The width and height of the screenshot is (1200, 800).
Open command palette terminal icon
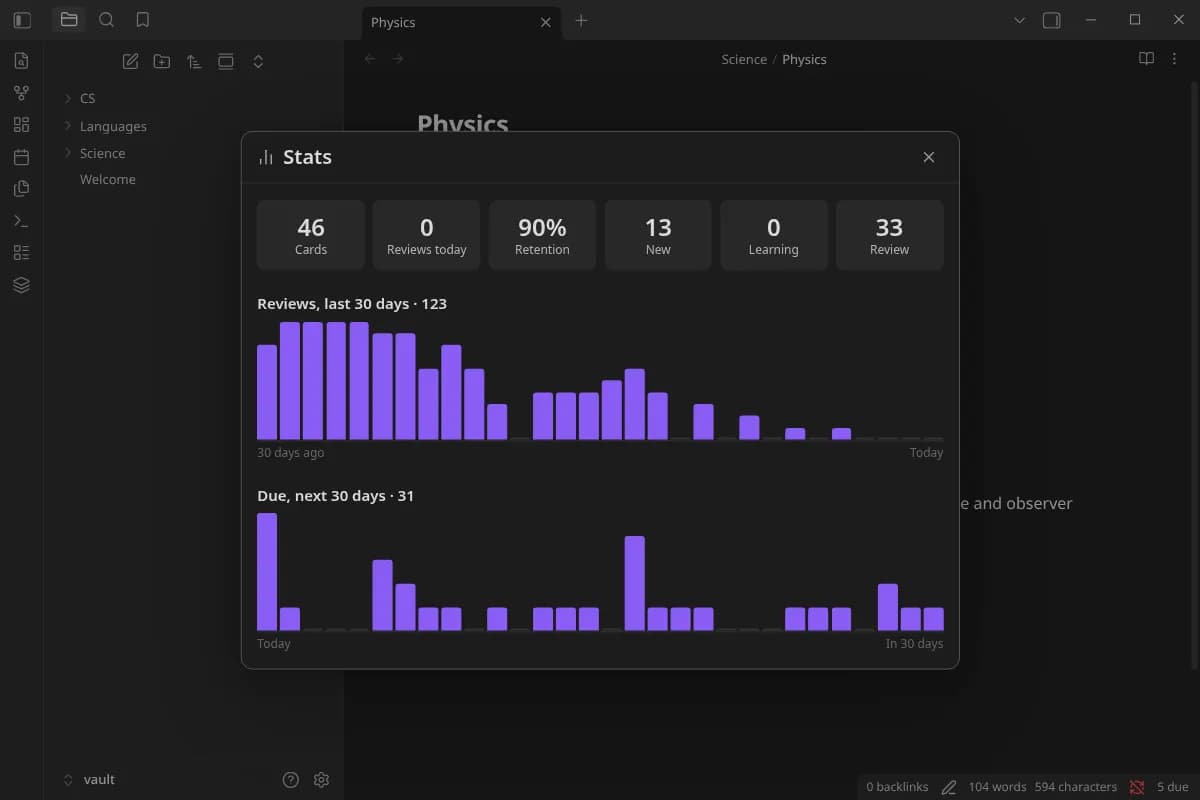(x=21, y=221)
